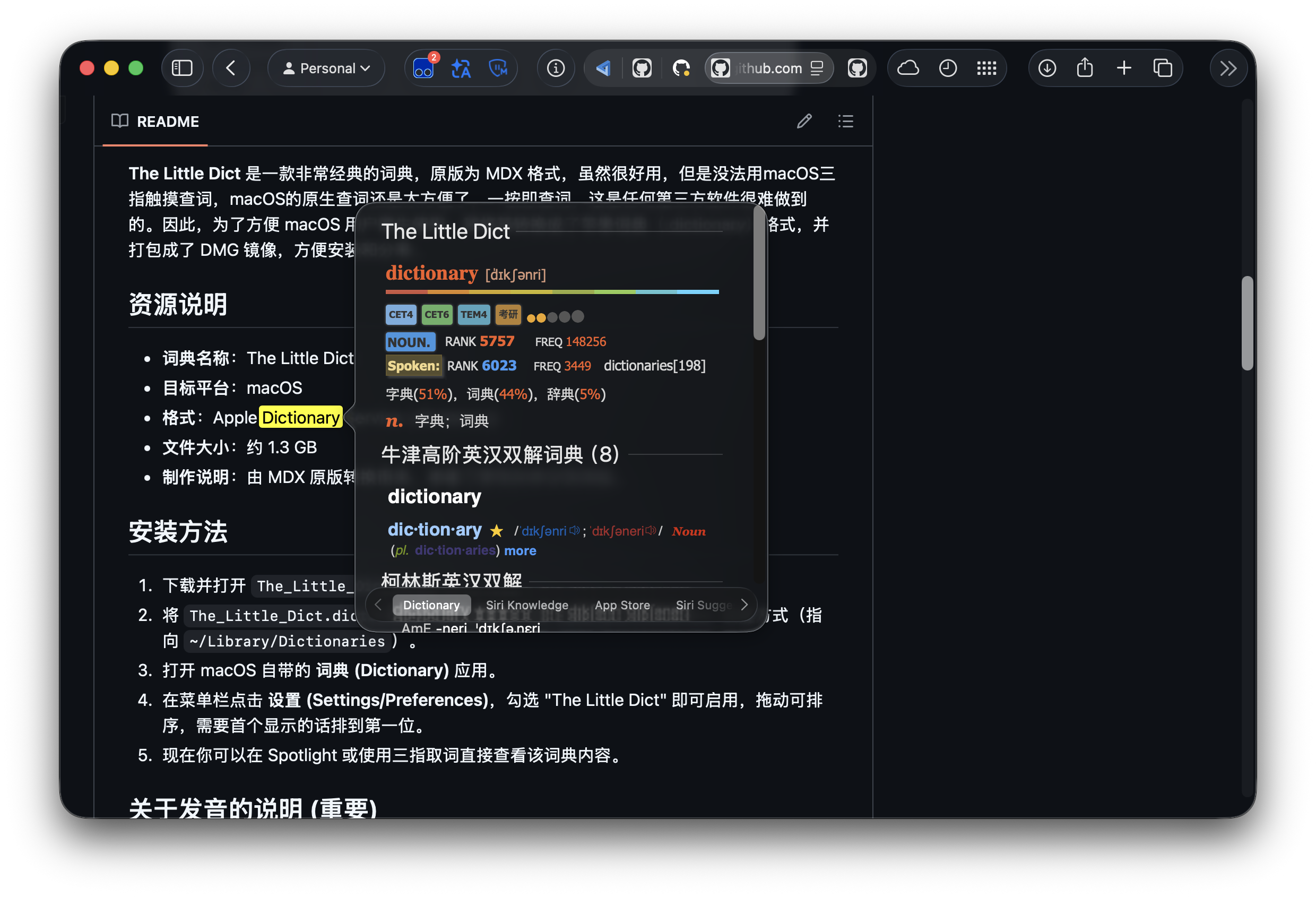Click the 'more' link under dic·tion·ary
The height and width of the screenshot is (897, 1316).
pos(520,550)
